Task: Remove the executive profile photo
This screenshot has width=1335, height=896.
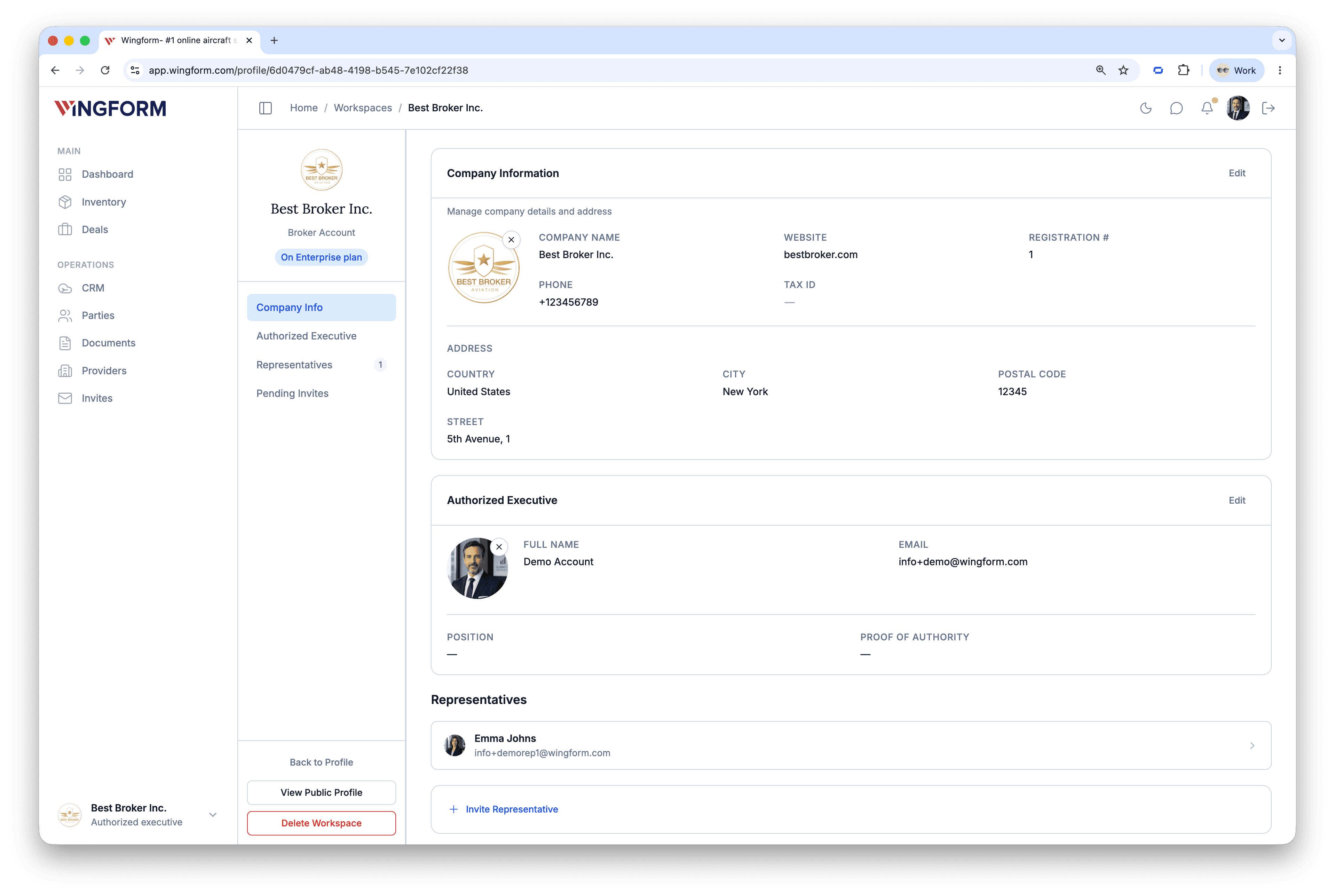Action: (x=499, y=547)
